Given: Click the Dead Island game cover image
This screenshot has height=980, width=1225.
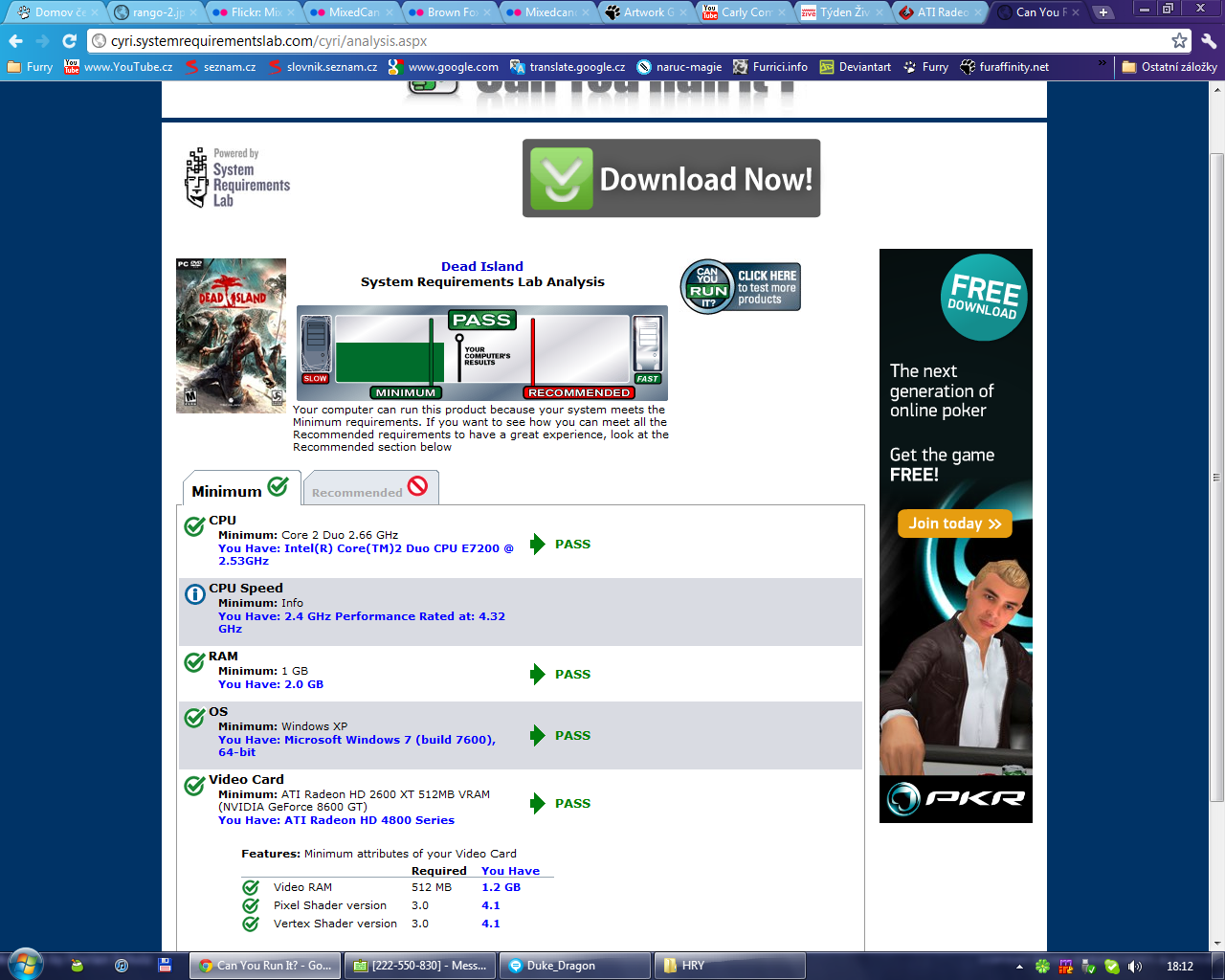Looking at the screenshot, I should [x=231, y=336].
